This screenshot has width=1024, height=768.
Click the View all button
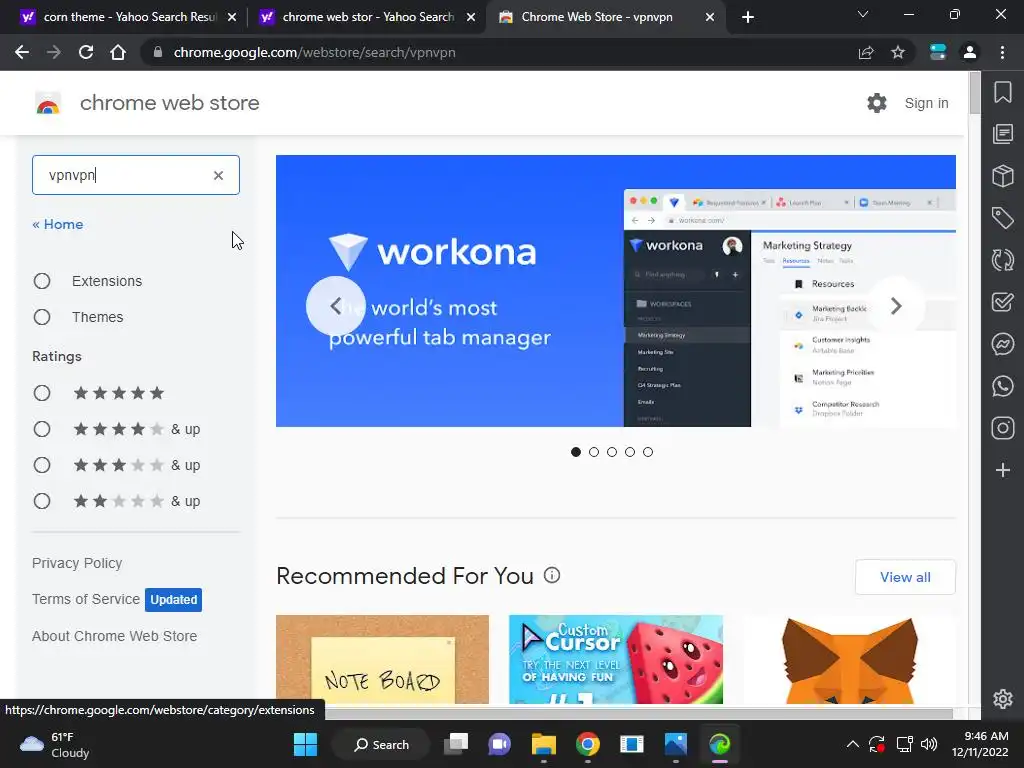pyautogui.click(x=905, y=577)
